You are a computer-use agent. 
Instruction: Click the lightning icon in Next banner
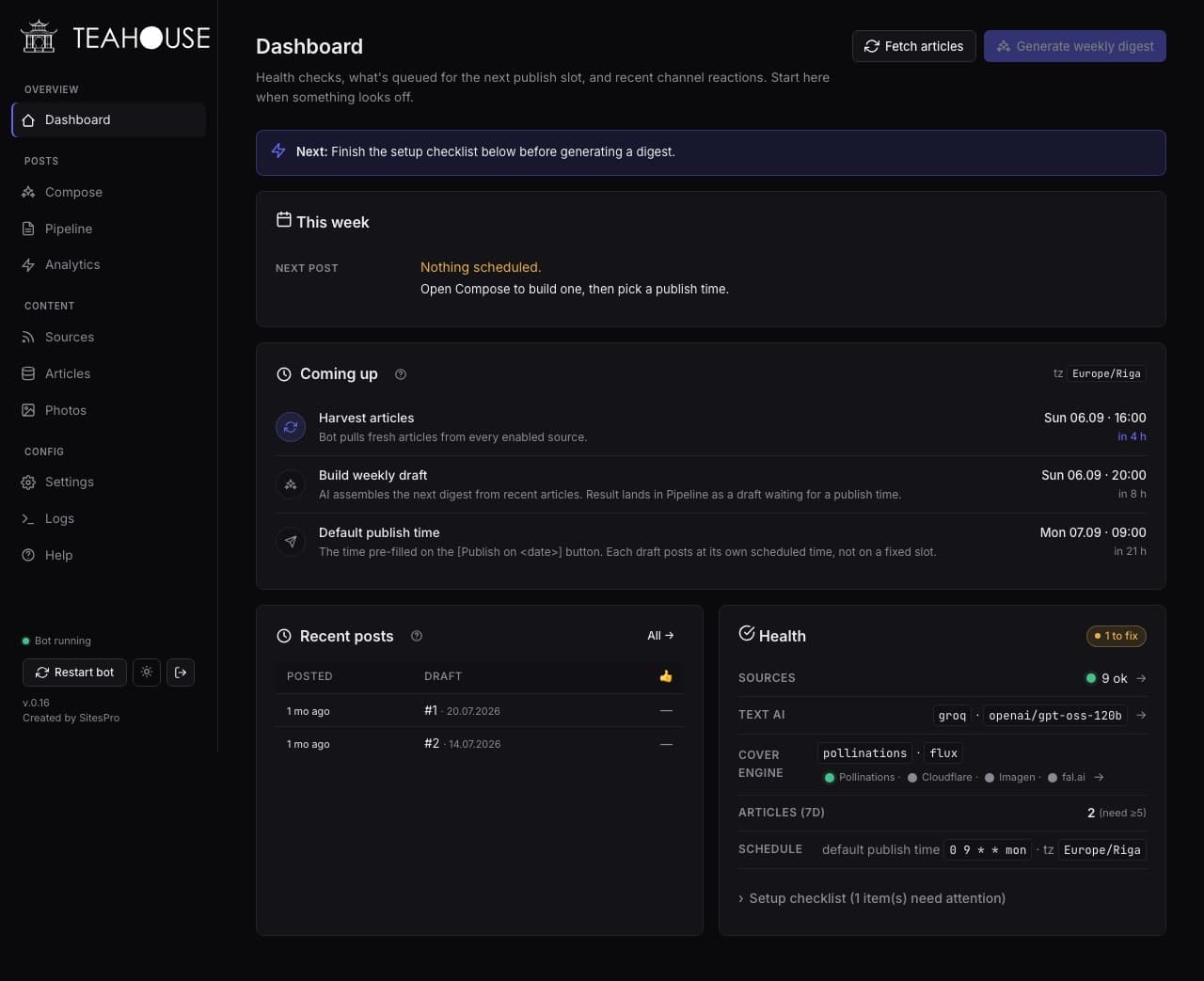click(278, 150)
